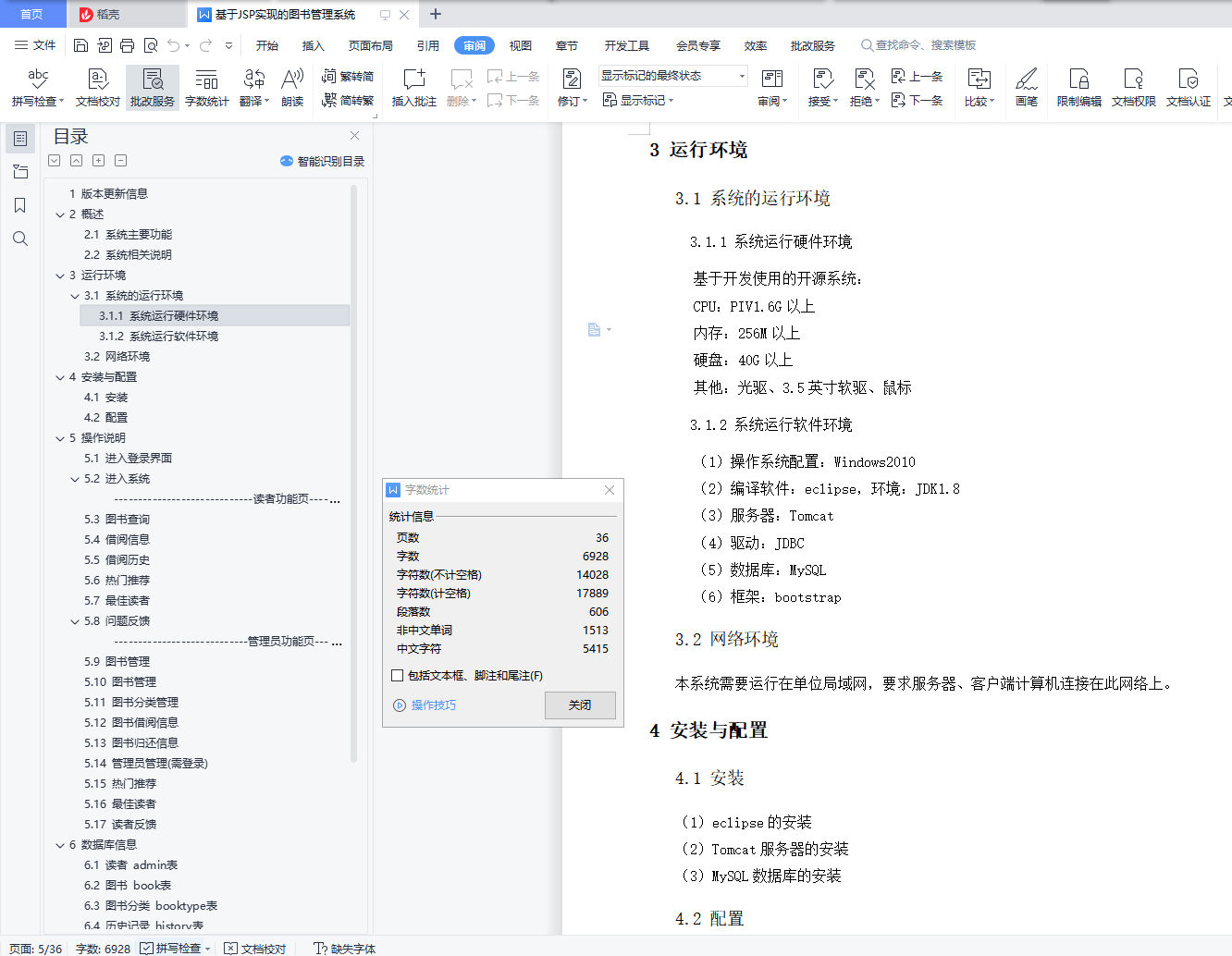Convert text with 繁转简
This screenshot has width=1232, height=956.
click(x=348, y=77)
